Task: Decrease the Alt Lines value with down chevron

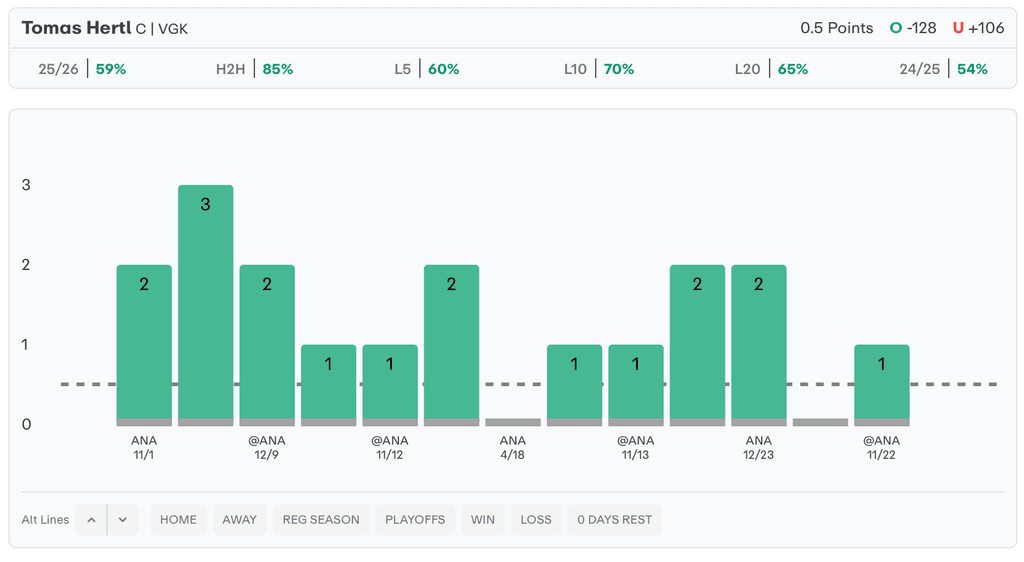Action: tap(122, 520)
